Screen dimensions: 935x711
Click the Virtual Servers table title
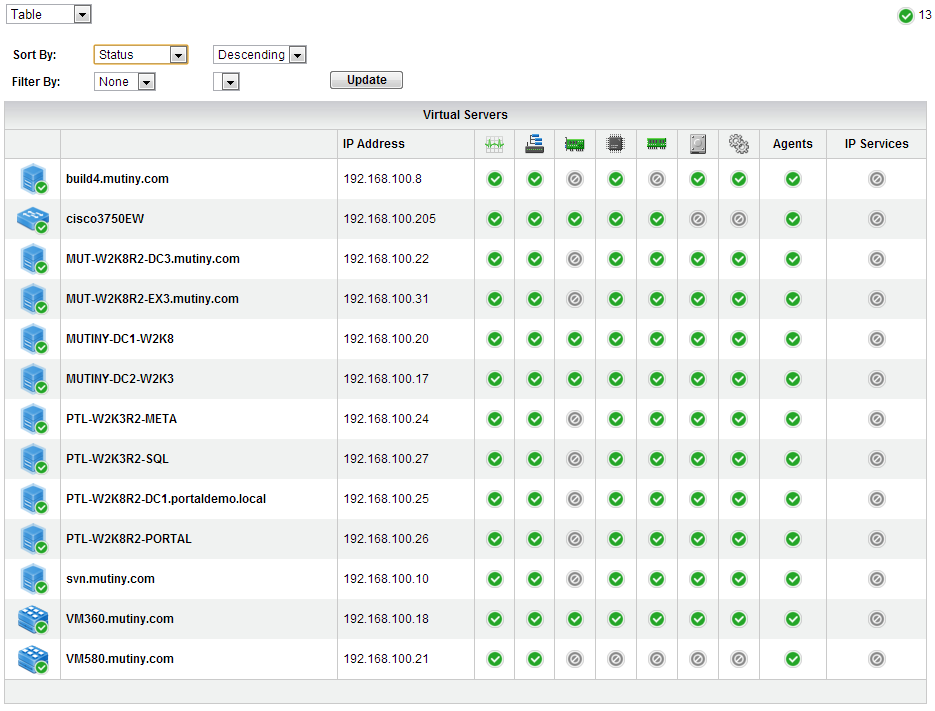point(465,115)
